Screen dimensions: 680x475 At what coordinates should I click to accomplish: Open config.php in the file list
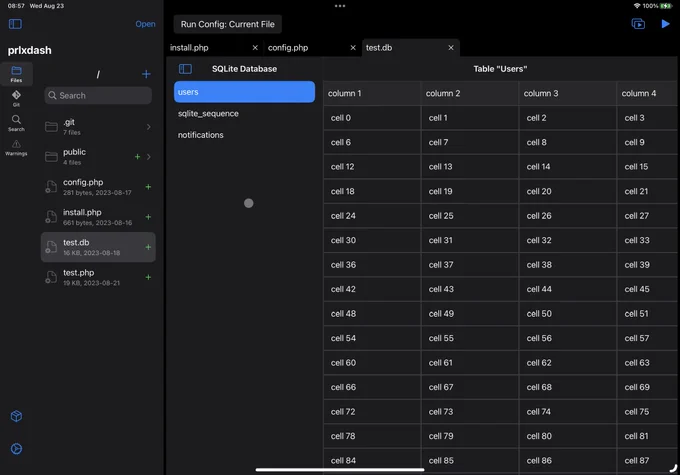coord(98,187)
